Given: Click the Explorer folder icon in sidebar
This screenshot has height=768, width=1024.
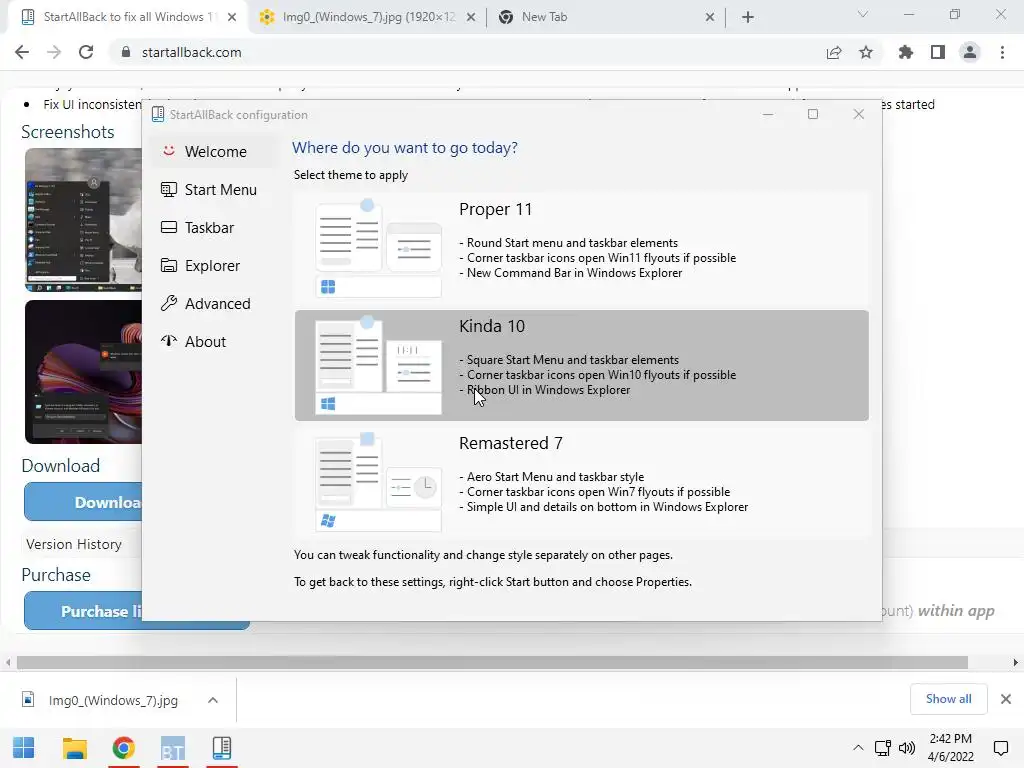Looking at the screenshot, I should click(x=168, y=265).
